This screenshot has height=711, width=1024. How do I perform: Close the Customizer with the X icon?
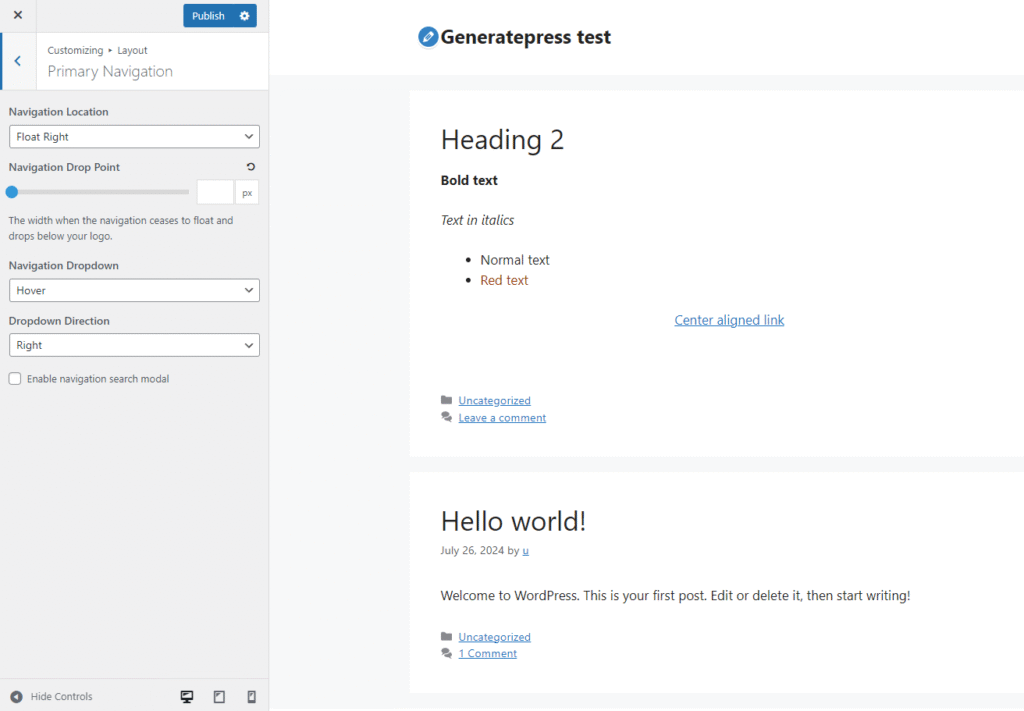(18, 15)
